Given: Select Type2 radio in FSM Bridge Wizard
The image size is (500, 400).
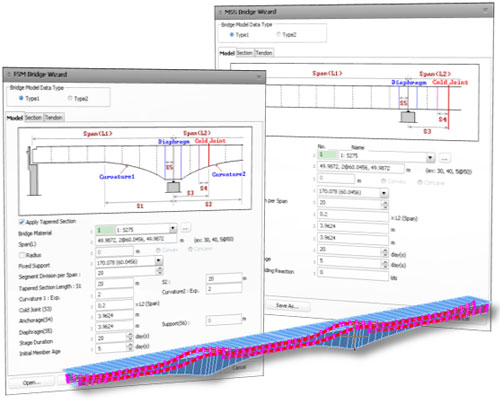Looking at the screenshot, I should pyautogui.click(x=70, y=98).
